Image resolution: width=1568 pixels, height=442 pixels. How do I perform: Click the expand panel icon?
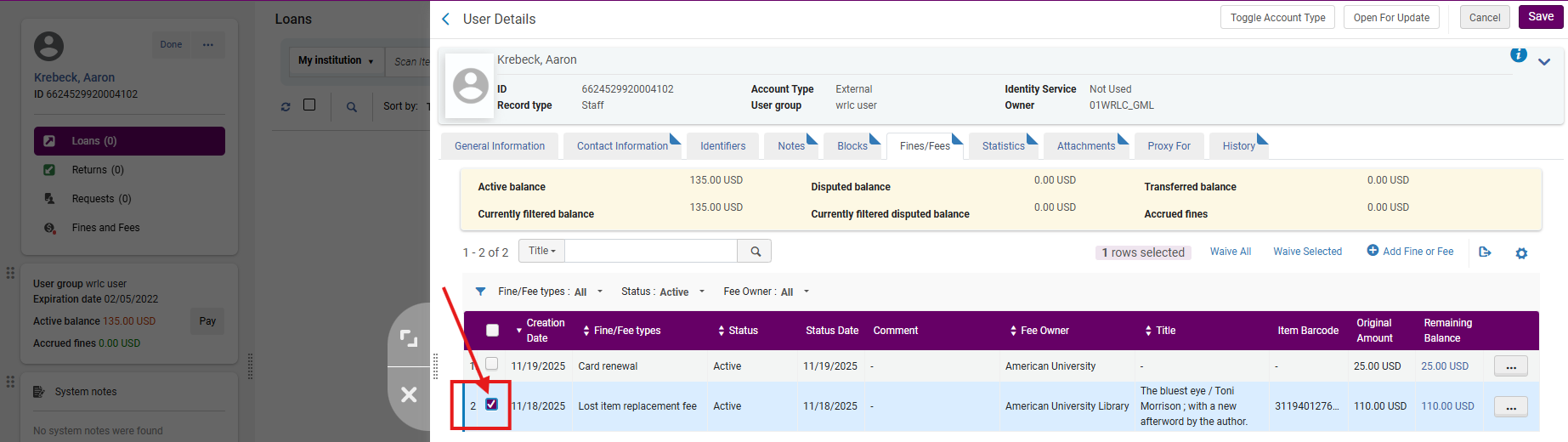409,338
